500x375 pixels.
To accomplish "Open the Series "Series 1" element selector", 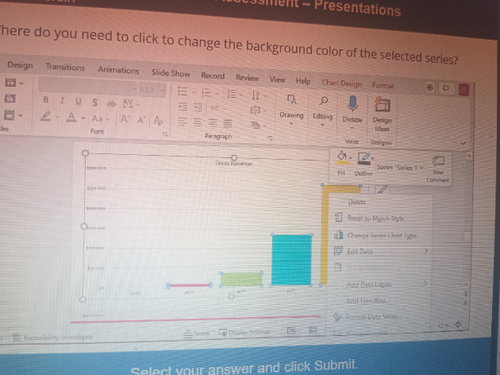I will (400, 167).
